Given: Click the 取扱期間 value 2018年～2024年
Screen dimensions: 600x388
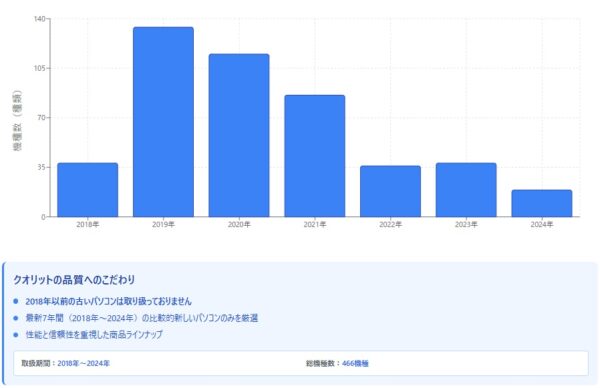Looking at the screenshot, I should [x=83, y=363].
